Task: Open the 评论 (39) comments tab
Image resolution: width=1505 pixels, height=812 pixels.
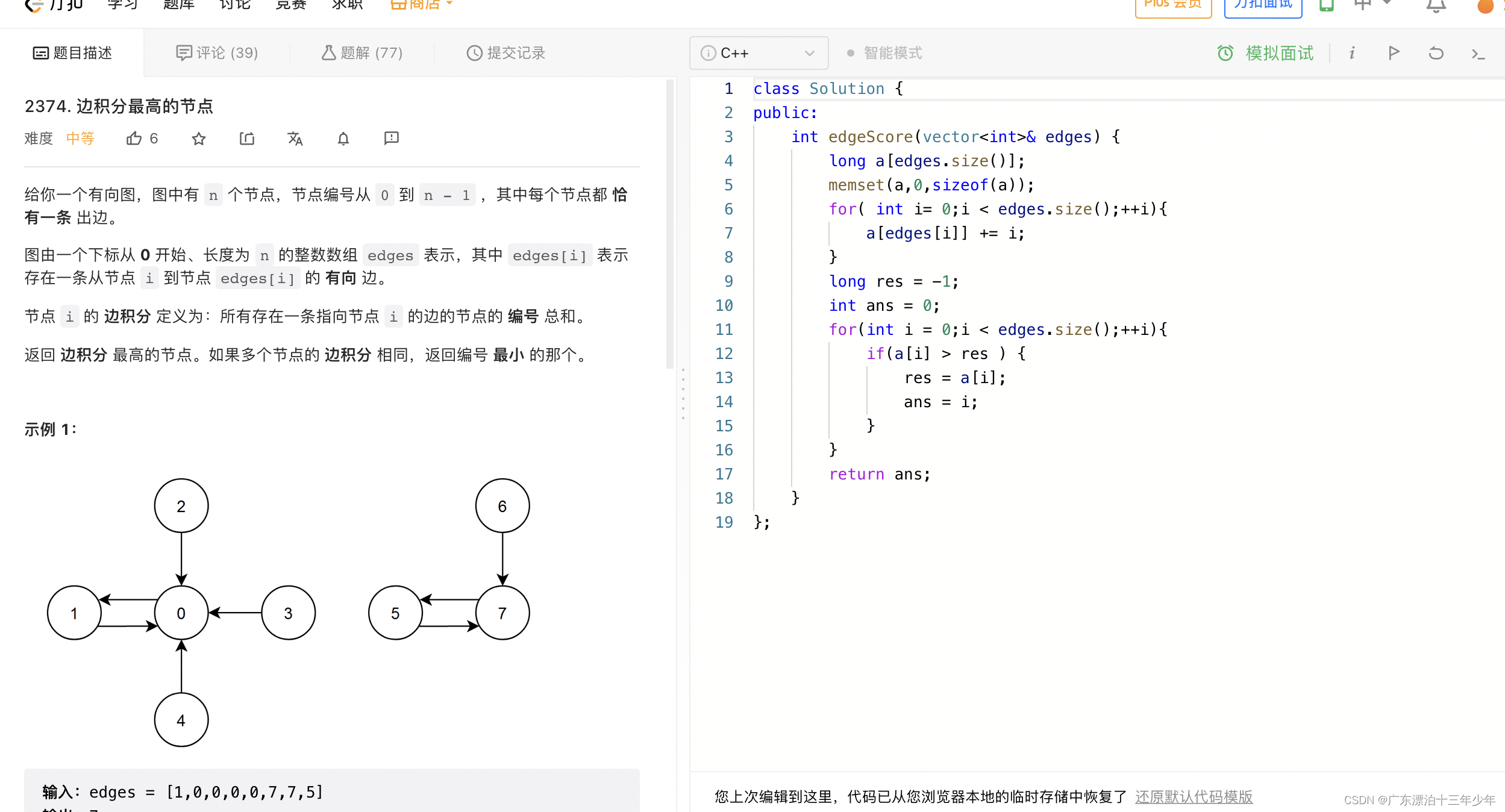Action: coord(217,53)
